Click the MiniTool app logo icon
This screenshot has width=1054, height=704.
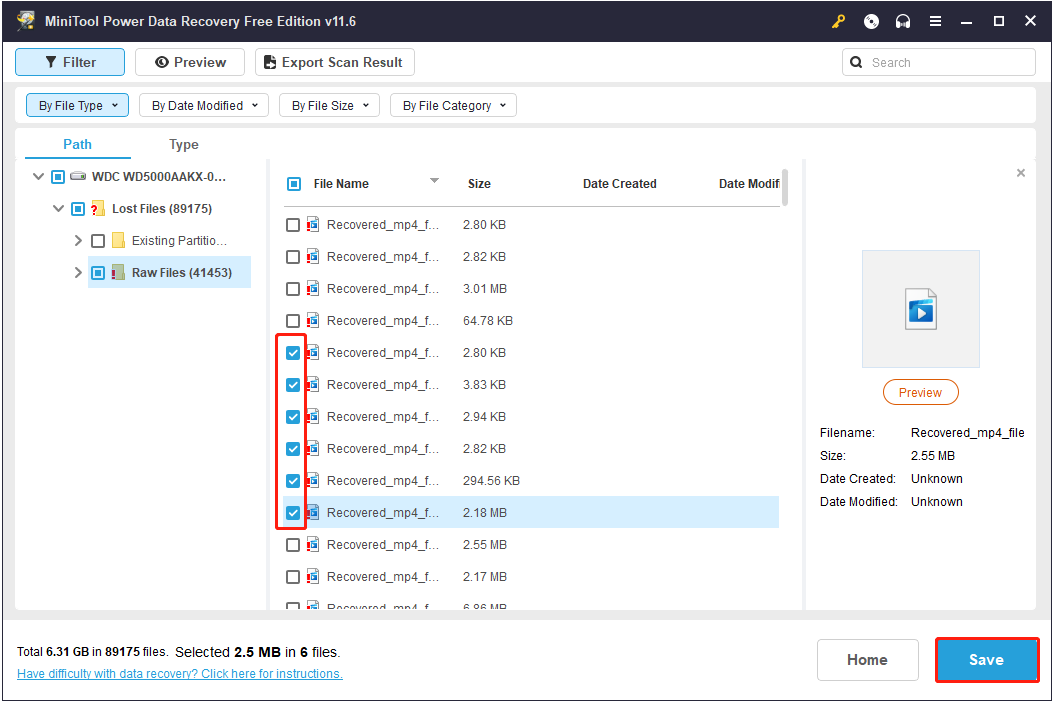[x=26, y=21]
